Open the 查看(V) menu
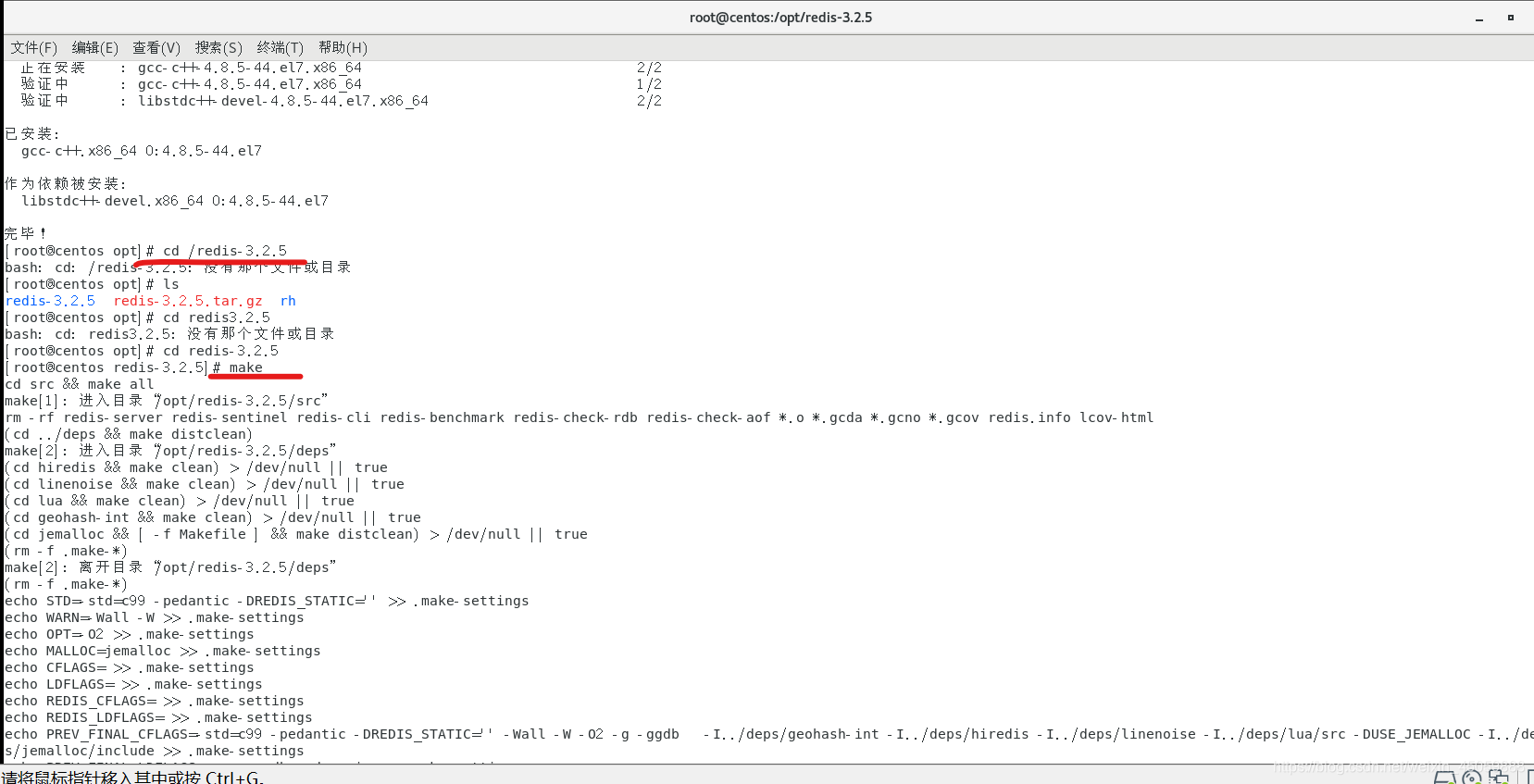 (156, 47)
